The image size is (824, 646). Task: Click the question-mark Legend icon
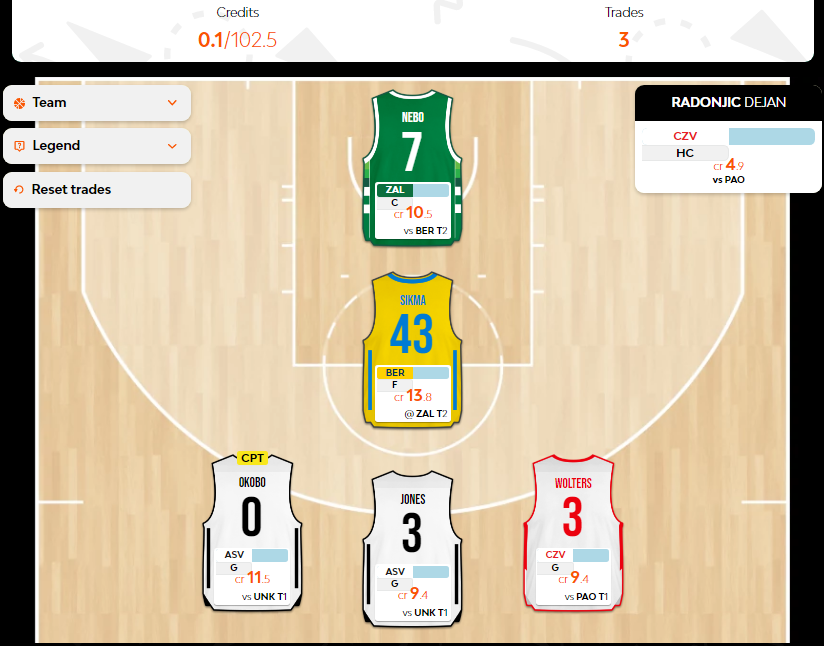coord(19,146)
